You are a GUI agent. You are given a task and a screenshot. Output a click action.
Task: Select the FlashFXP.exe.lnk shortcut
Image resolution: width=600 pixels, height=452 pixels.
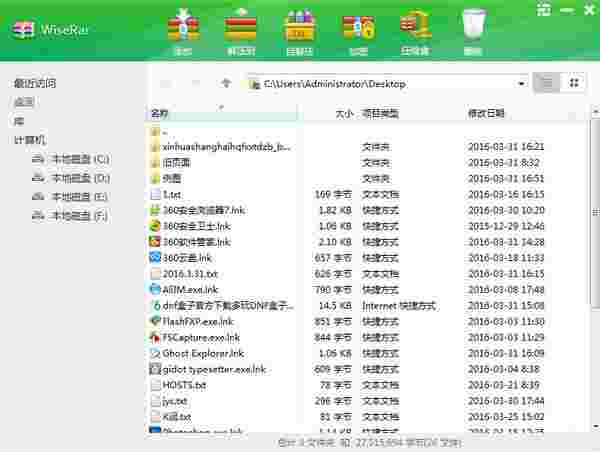click(366, 322)
